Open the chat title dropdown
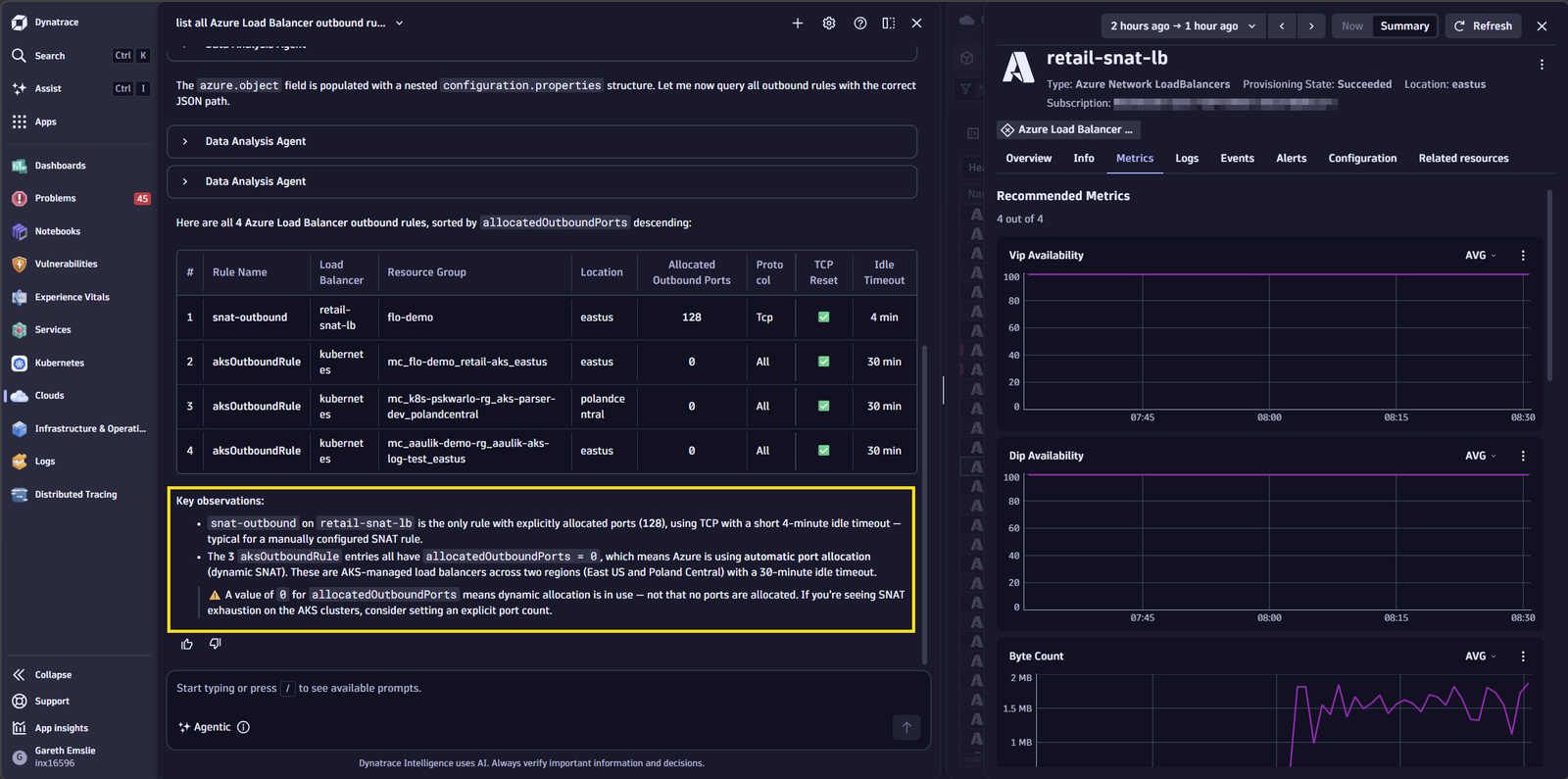1568x779 pixels. [400, 24]
